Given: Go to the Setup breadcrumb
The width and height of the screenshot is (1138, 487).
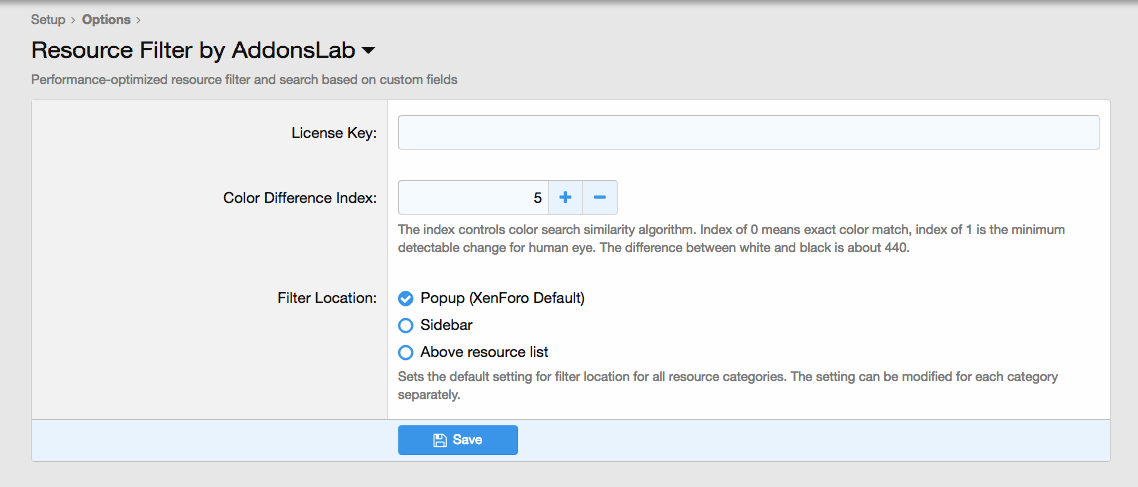Looking at the screenshot, I should tap(49, 20).
